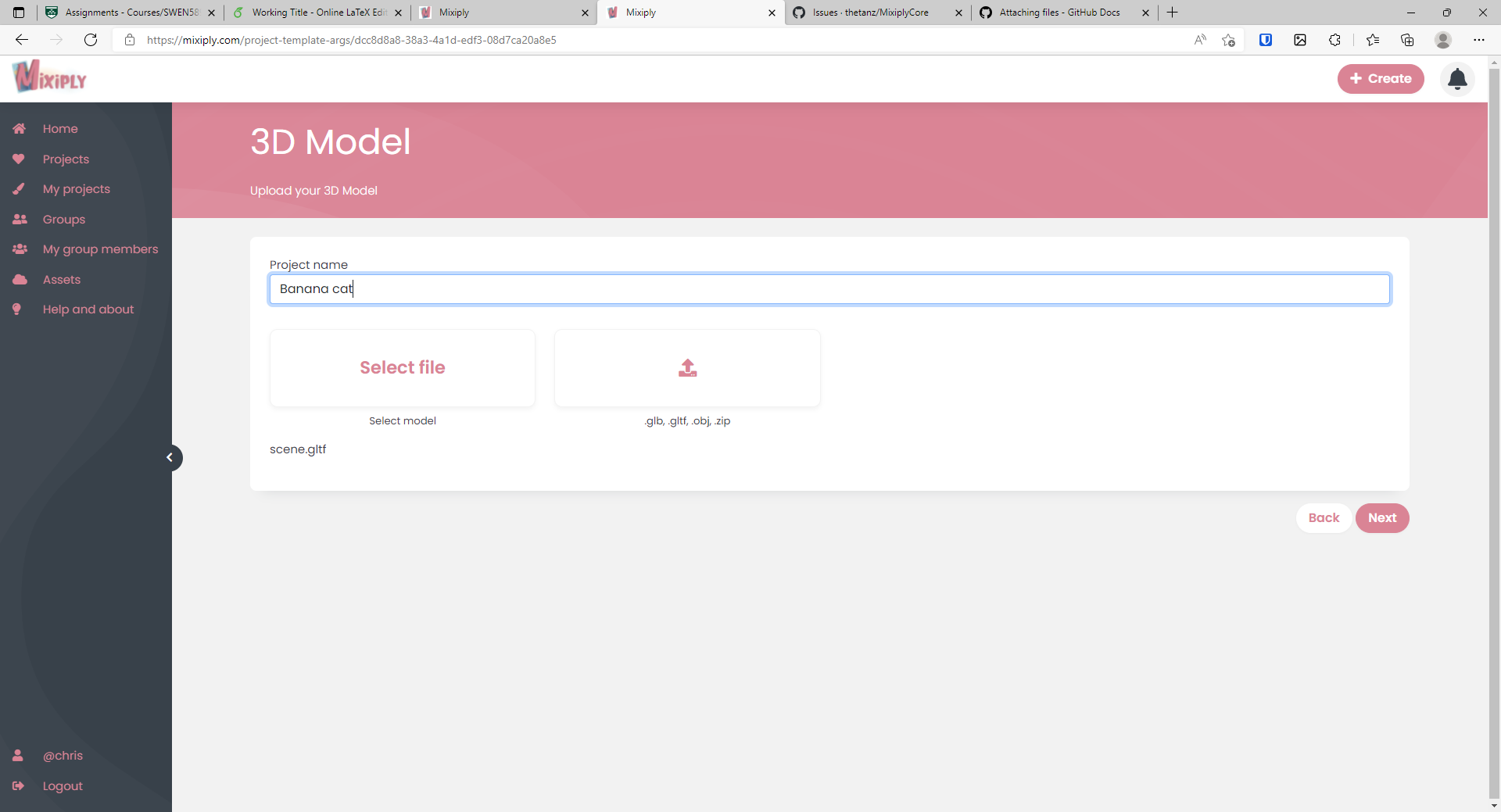Click the Logout link
The width and height of the screenshot is (1501, 812).
[63, 786]
